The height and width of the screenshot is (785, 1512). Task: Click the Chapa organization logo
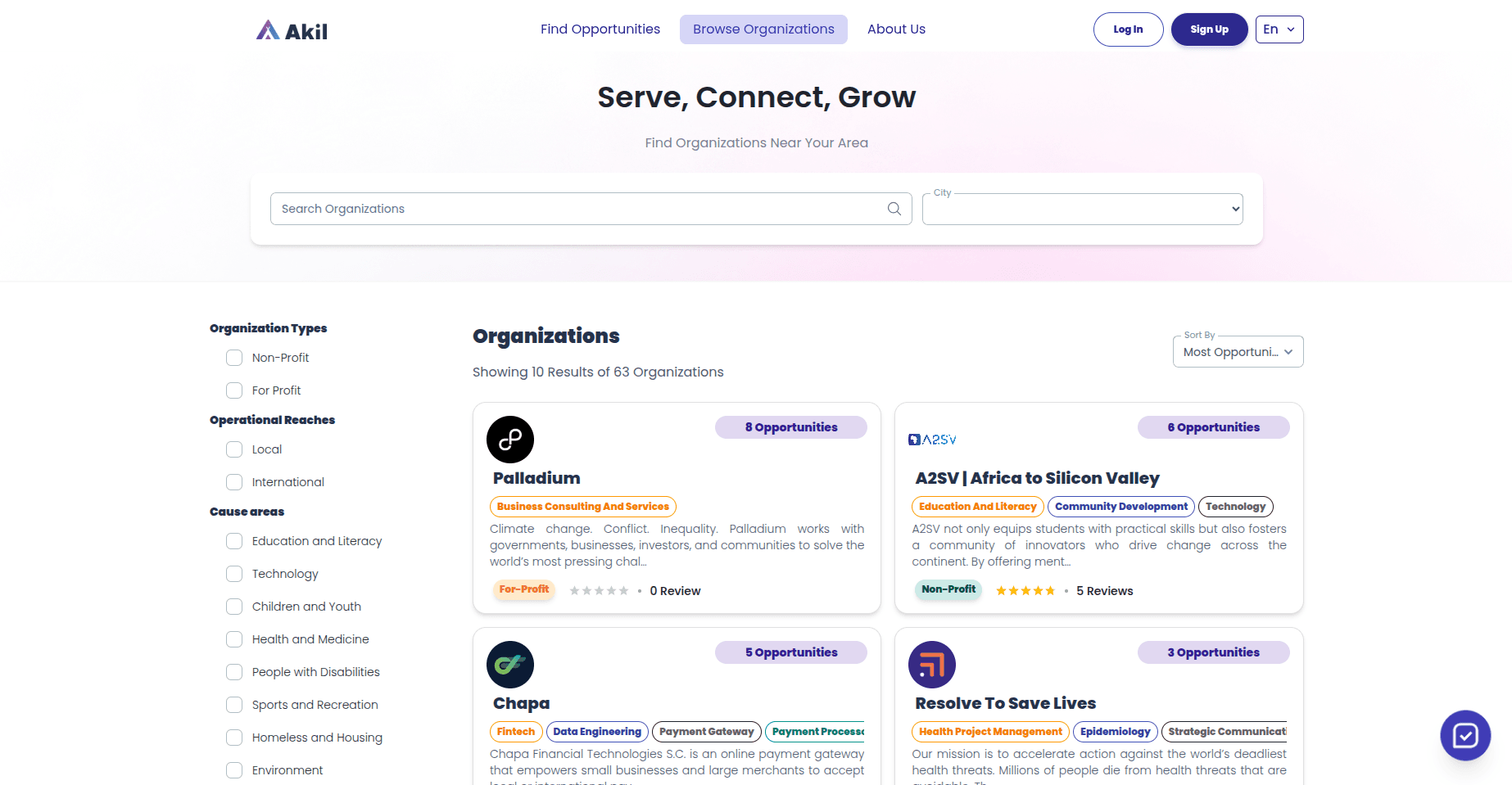(510, 665)
